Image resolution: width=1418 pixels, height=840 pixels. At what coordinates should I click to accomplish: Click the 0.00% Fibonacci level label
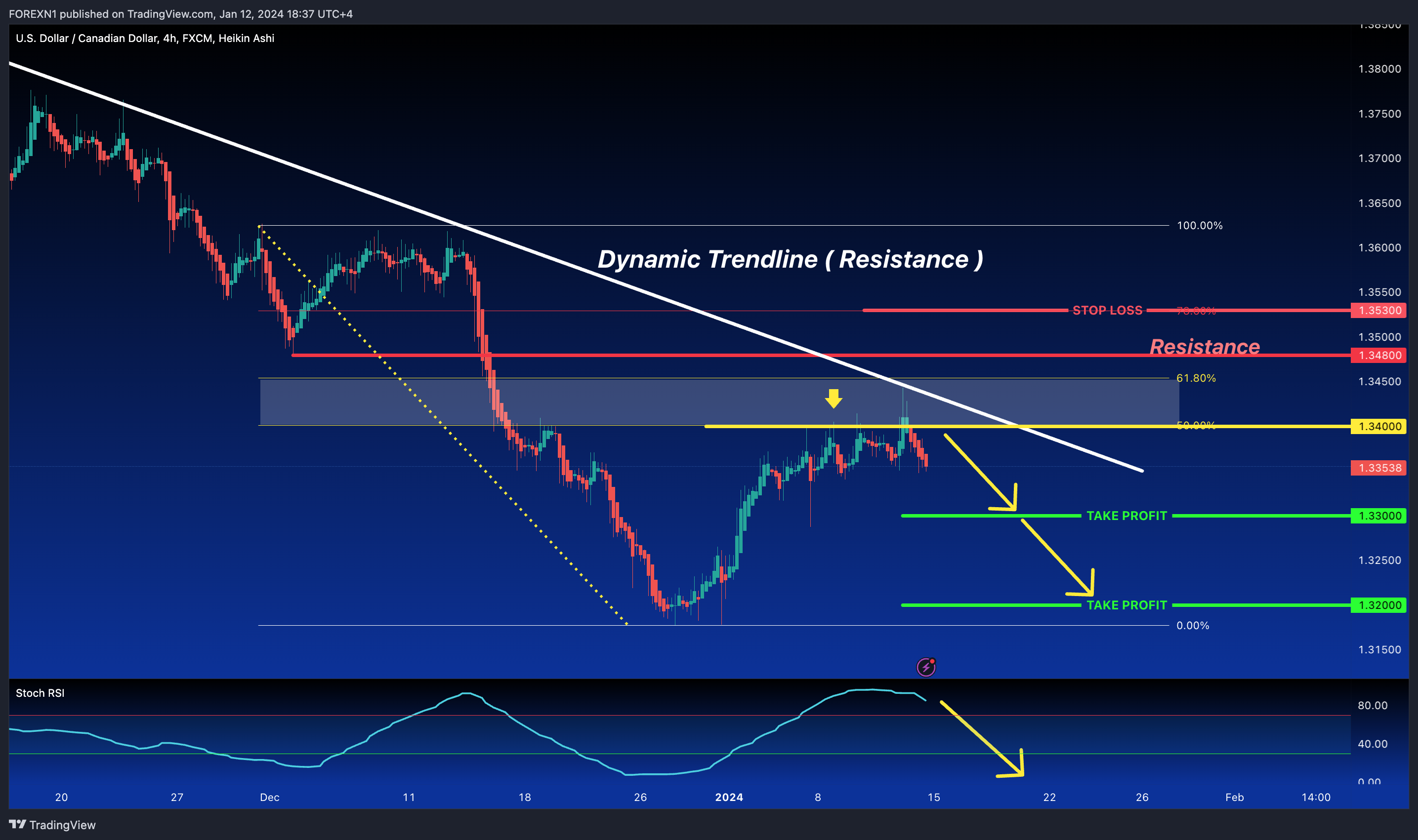coord(1193,626)
